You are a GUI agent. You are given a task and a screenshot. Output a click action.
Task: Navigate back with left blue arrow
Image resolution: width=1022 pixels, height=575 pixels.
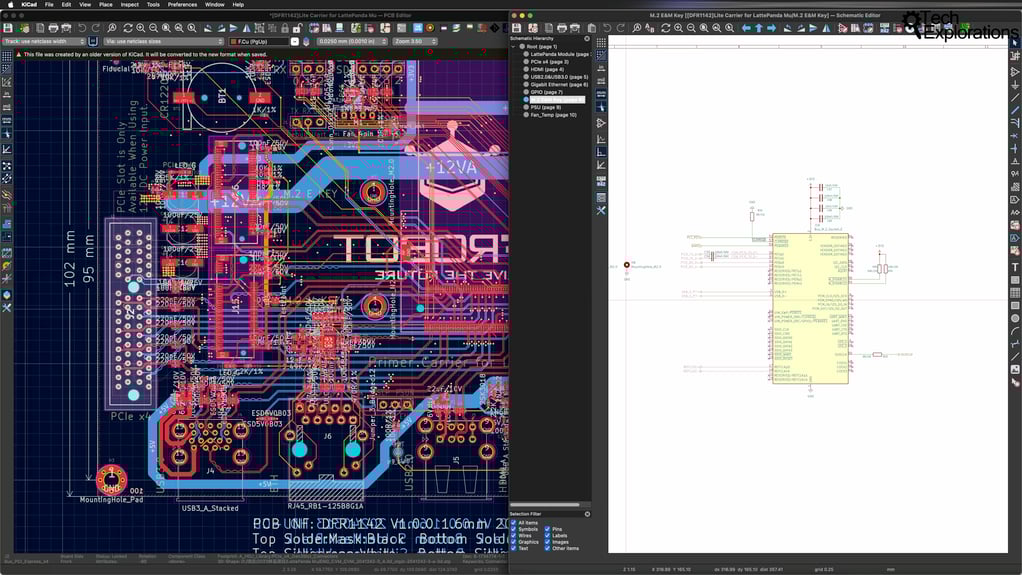tap(746, 28)
